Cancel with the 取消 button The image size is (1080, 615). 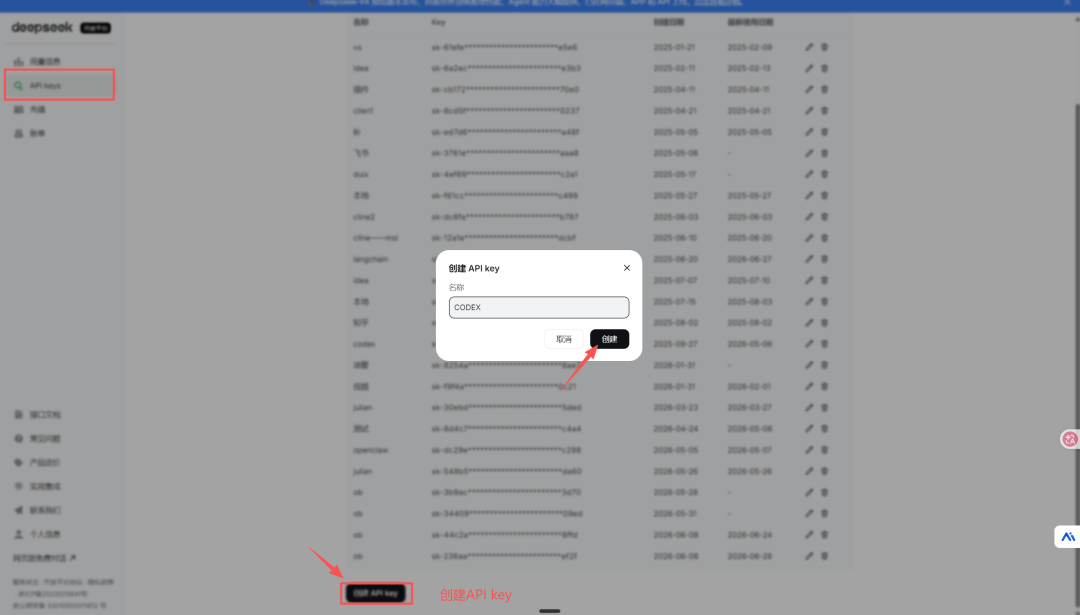pos(564,339)
